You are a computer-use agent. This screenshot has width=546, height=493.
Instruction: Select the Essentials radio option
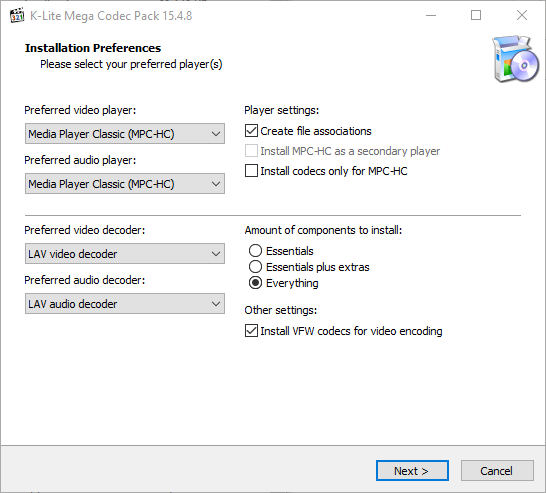255,251
